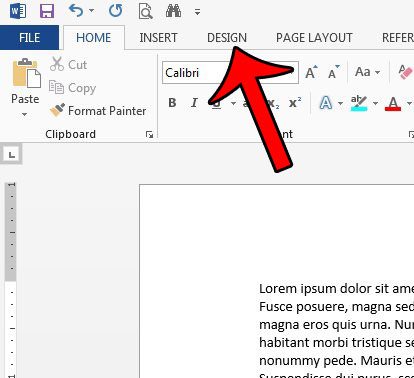414x378 pixels.
Task: Apply cyan text highlight color
Action: pos(359,103)
